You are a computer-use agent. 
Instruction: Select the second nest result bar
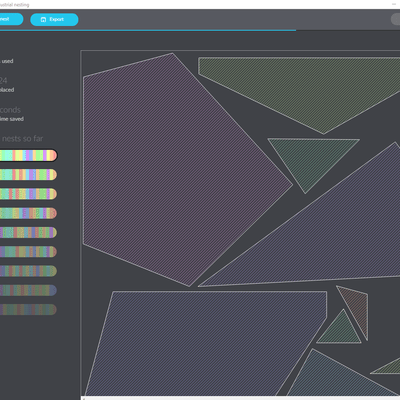[28, 175]
